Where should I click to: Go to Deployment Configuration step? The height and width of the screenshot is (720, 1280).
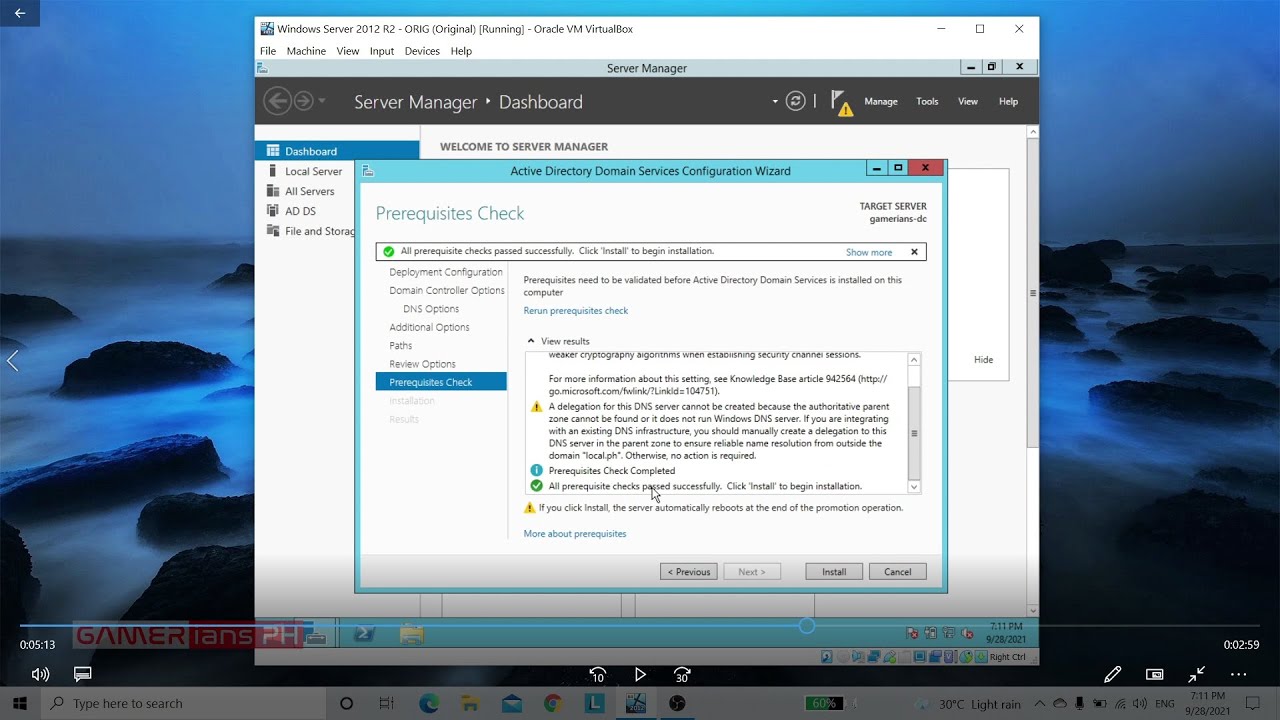[x=446, y=272]
